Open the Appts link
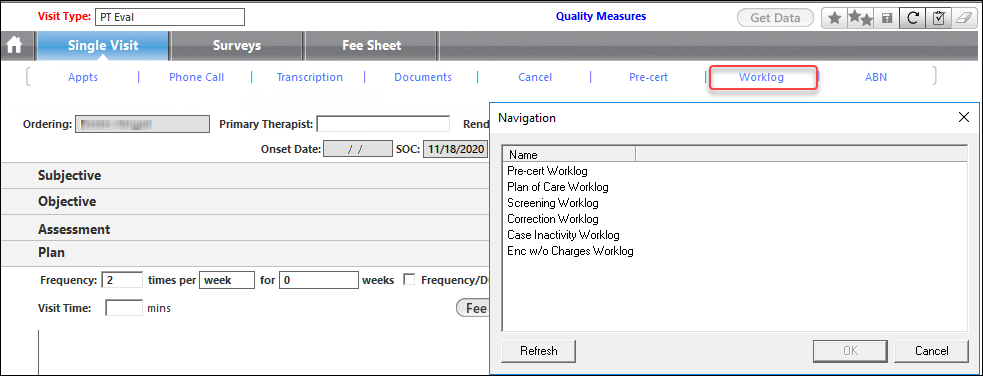Image resolution: width=983 pixels, height=376 pixels. [x=83, y=77]
